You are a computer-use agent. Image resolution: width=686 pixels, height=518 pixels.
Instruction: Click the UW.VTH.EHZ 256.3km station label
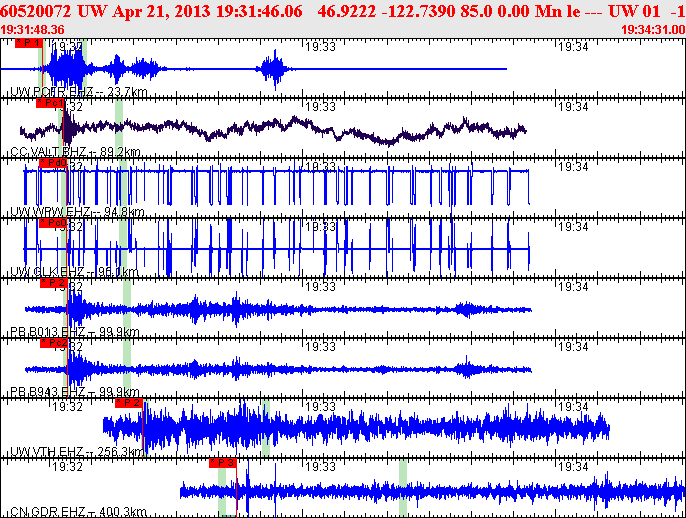click(x=76, y=452)
